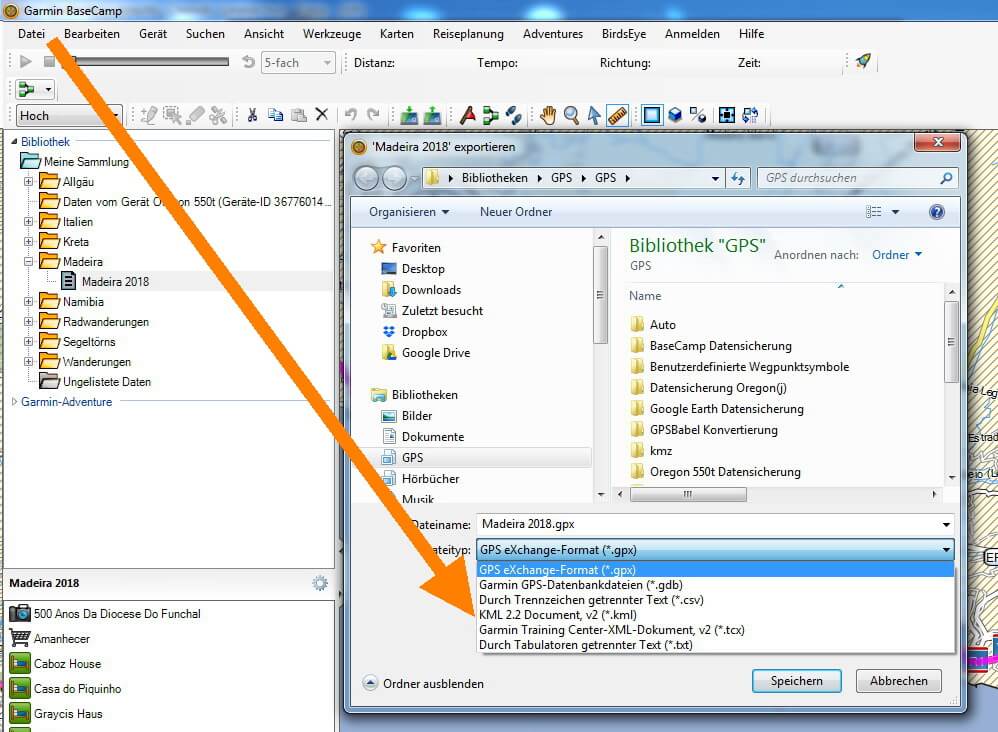Screen dimensions: 998x732
Task: Open the help icon in export dialog
Action: [936, 212]
